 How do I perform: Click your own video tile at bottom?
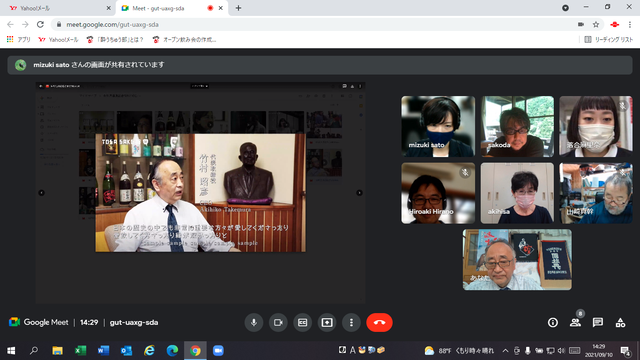click(x=517, y=260)
